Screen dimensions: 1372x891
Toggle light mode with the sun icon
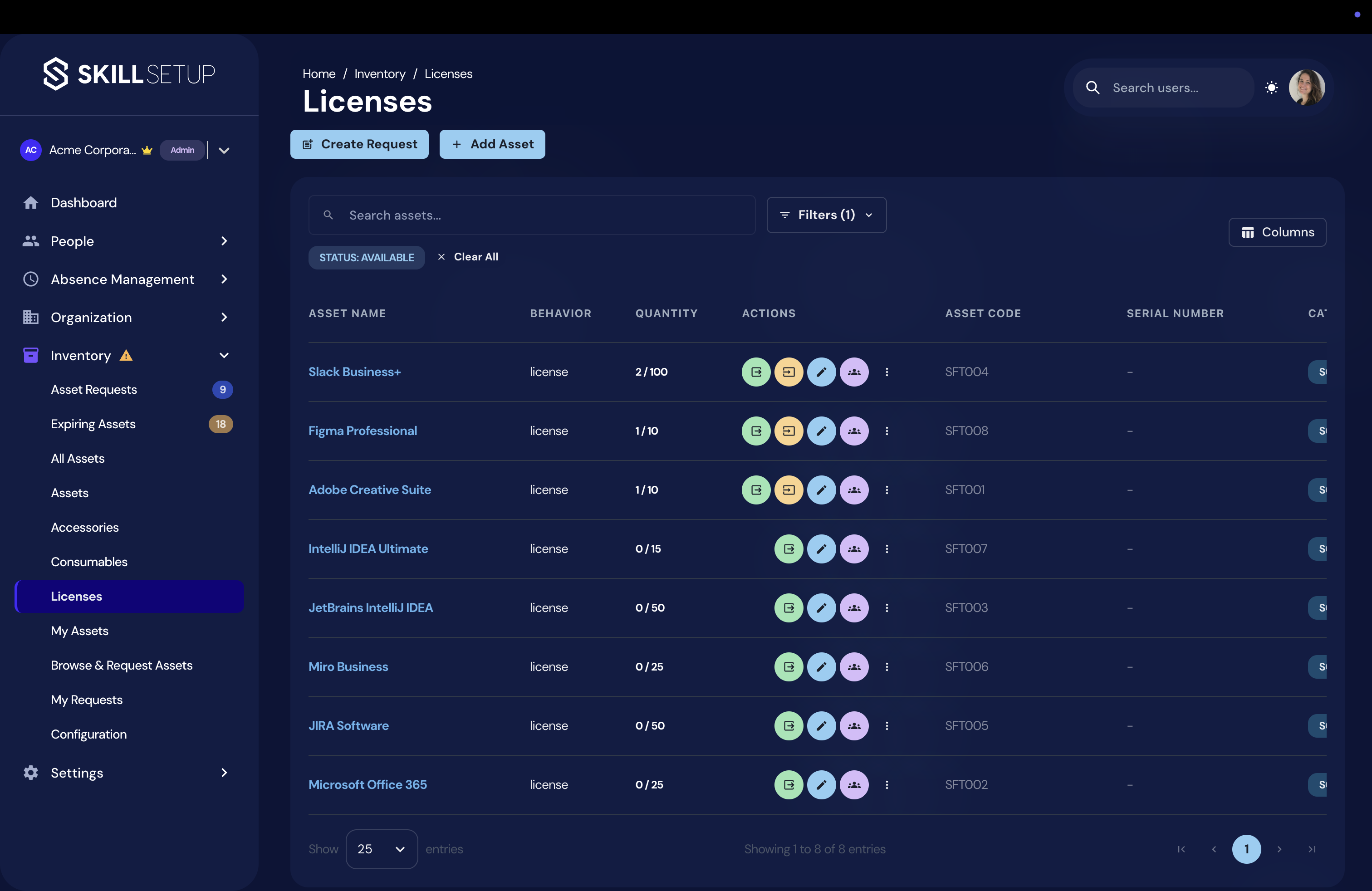click(x=1272, y=88)
